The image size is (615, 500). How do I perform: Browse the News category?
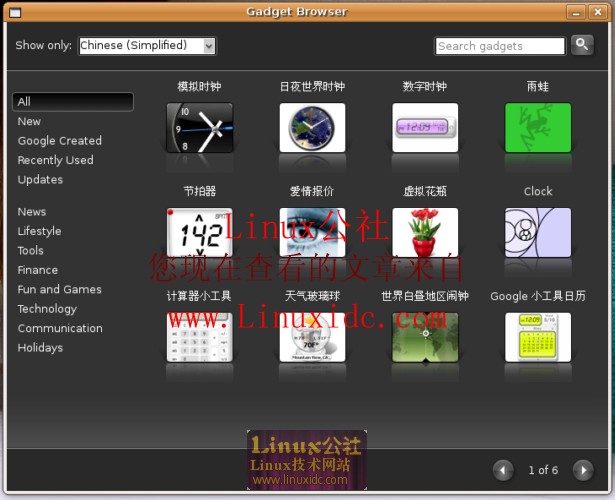[x=32, y=212]
